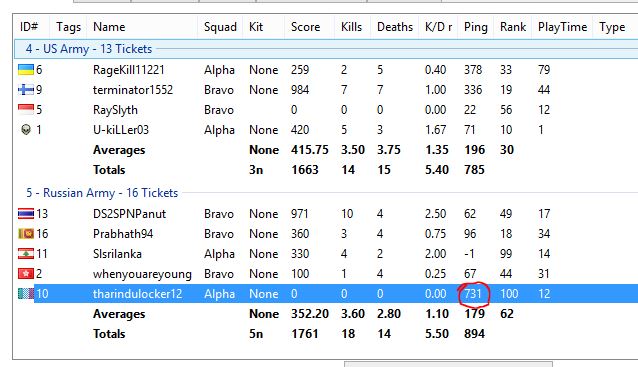638x367 pixels.
Task: Click the Kills column header
Action: pyautogui.click(x=352, y=27)
